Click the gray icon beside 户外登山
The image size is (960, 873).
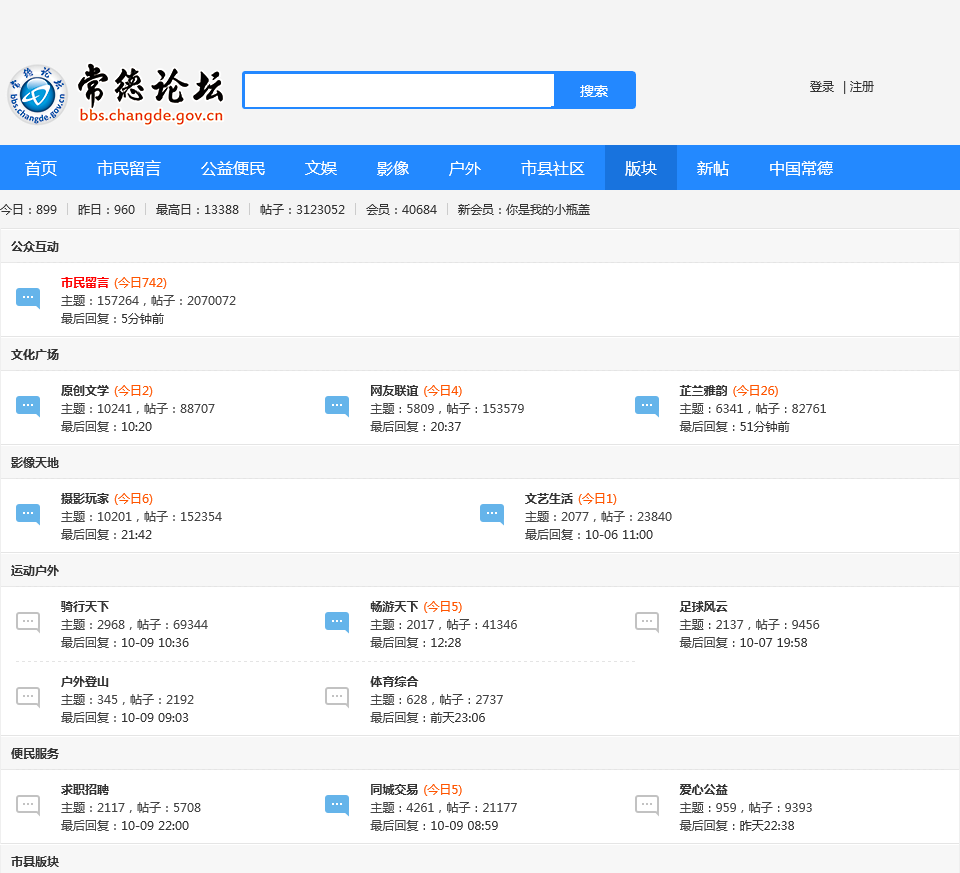28,697
